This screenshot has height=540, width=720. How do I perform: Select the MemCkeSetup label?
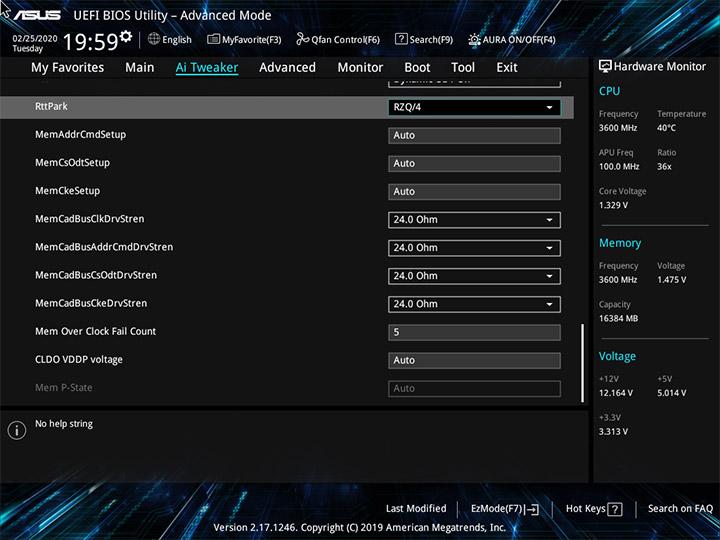68,191
